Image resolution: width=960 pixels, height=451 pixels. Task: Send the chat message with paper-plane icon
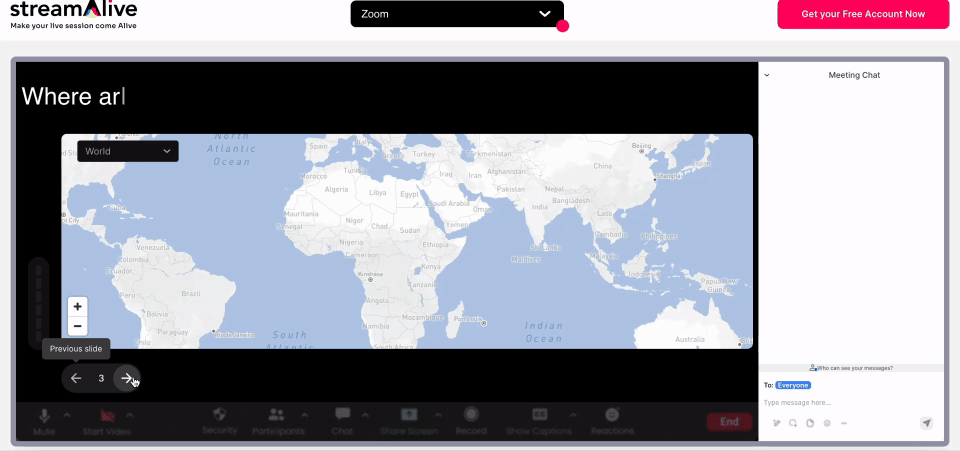coord(926,423)
